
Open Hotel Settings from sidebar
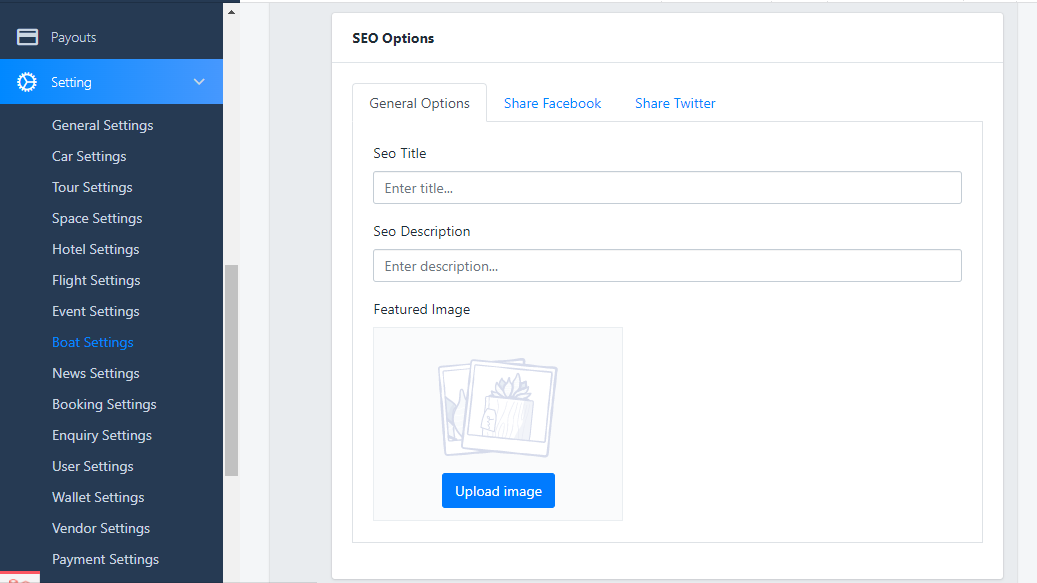[x=95, y=249]
